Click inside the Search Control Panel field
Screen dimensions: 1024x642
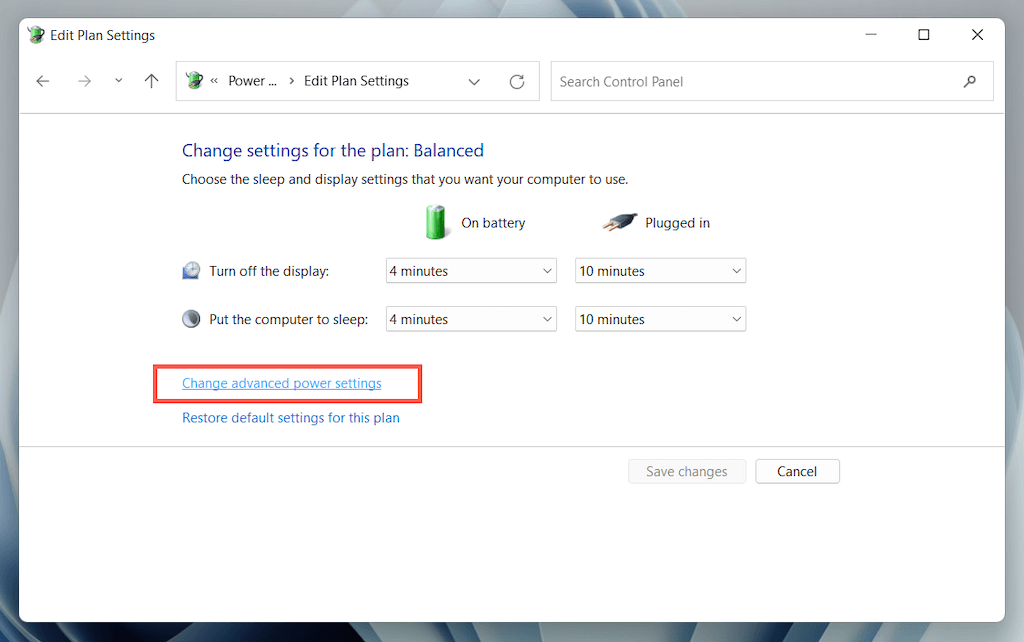[700, 81]
